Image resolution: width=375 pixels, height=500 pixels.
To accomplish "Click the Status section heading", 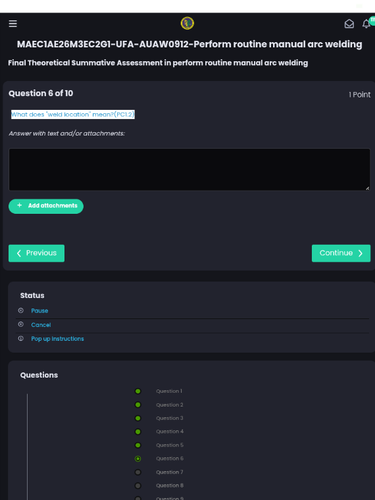I will [32, 296].
